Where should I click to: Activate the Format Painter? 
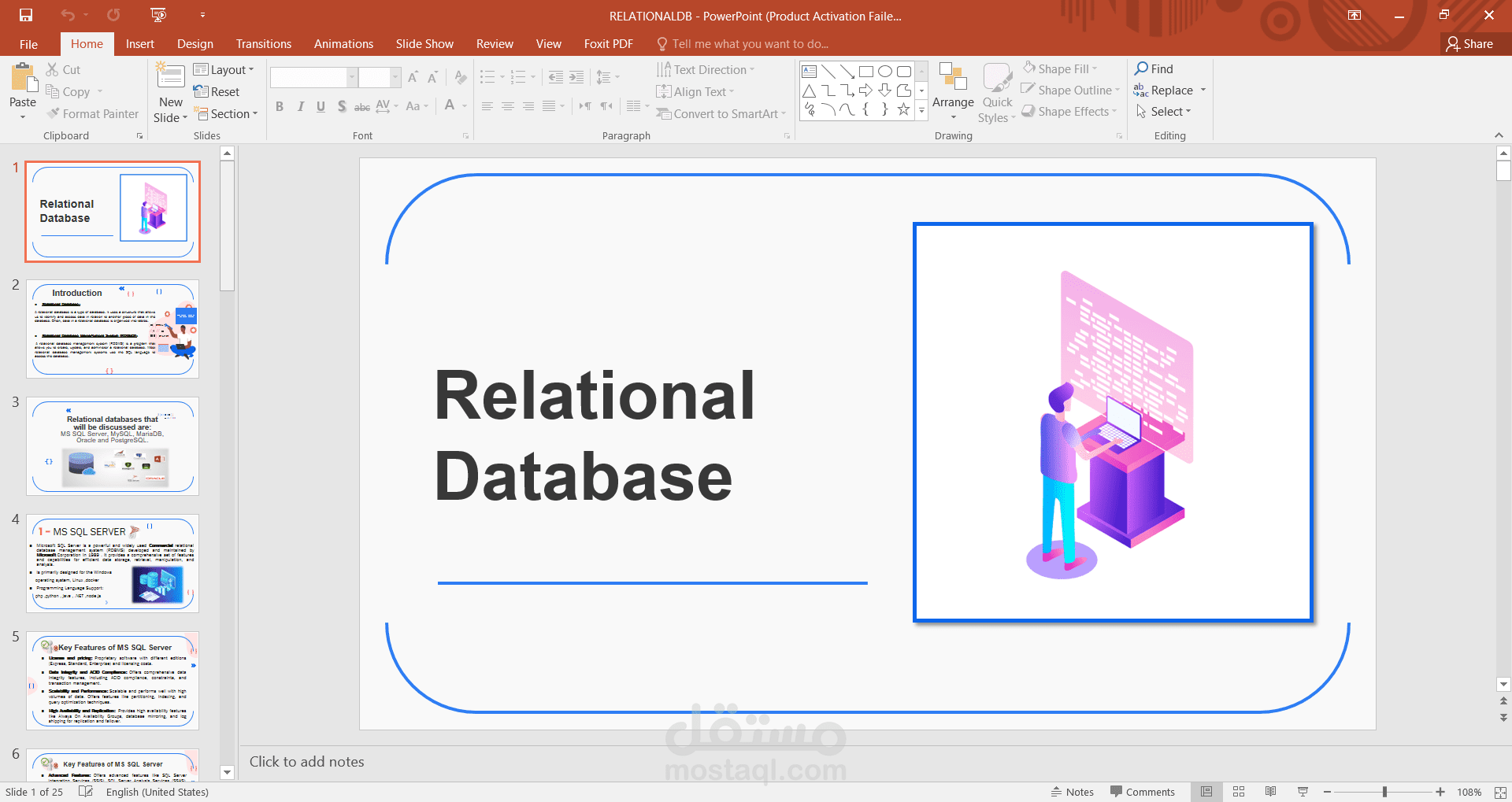[92, 113]
